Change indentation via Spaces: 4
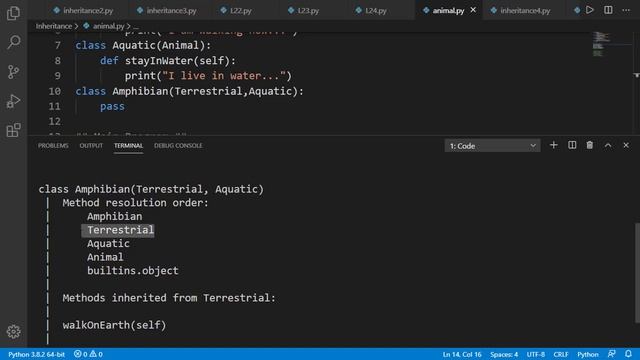 (x=504, y=354)
